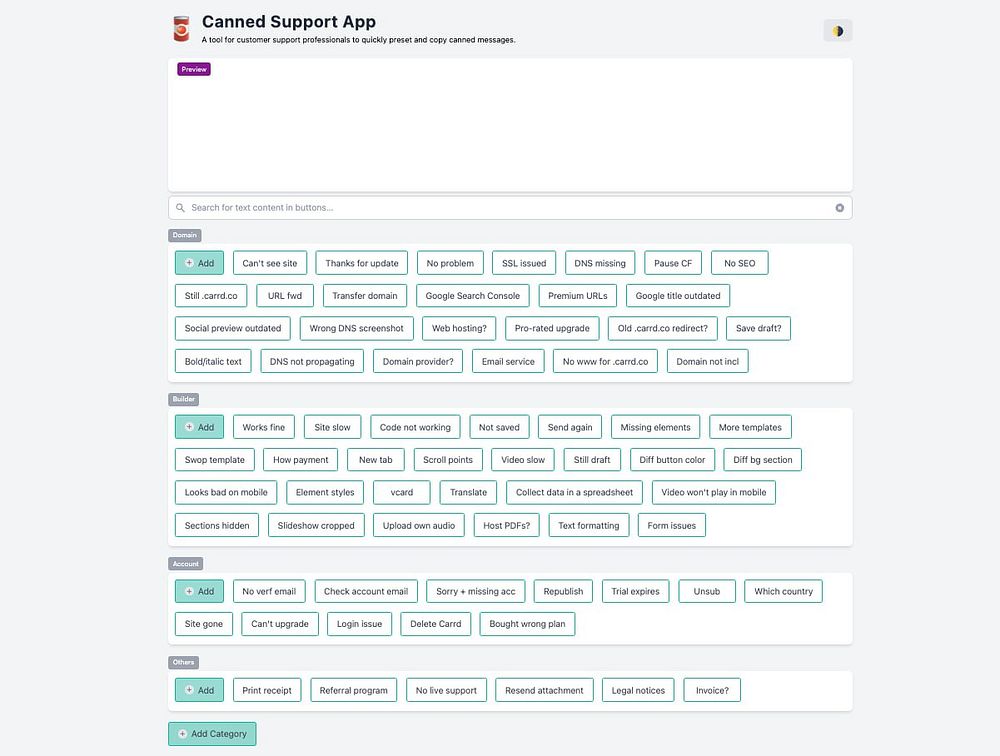Click the Add button in the Builder category
Screen dimensions: 1000x756
click(x=199, y=427)
